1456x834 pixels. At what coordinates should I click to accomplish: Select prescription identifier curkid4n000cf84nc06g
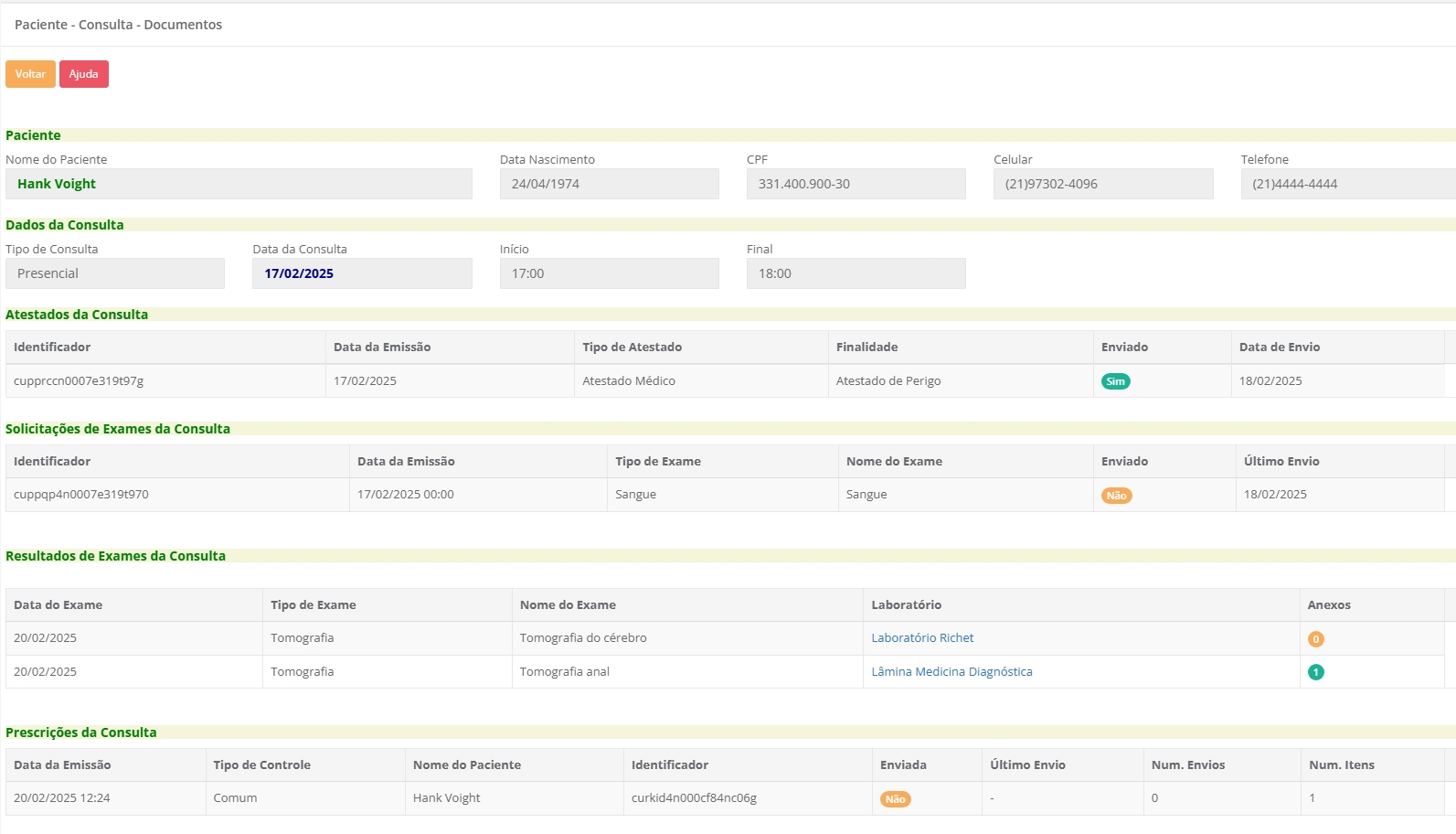coord(694,798)
